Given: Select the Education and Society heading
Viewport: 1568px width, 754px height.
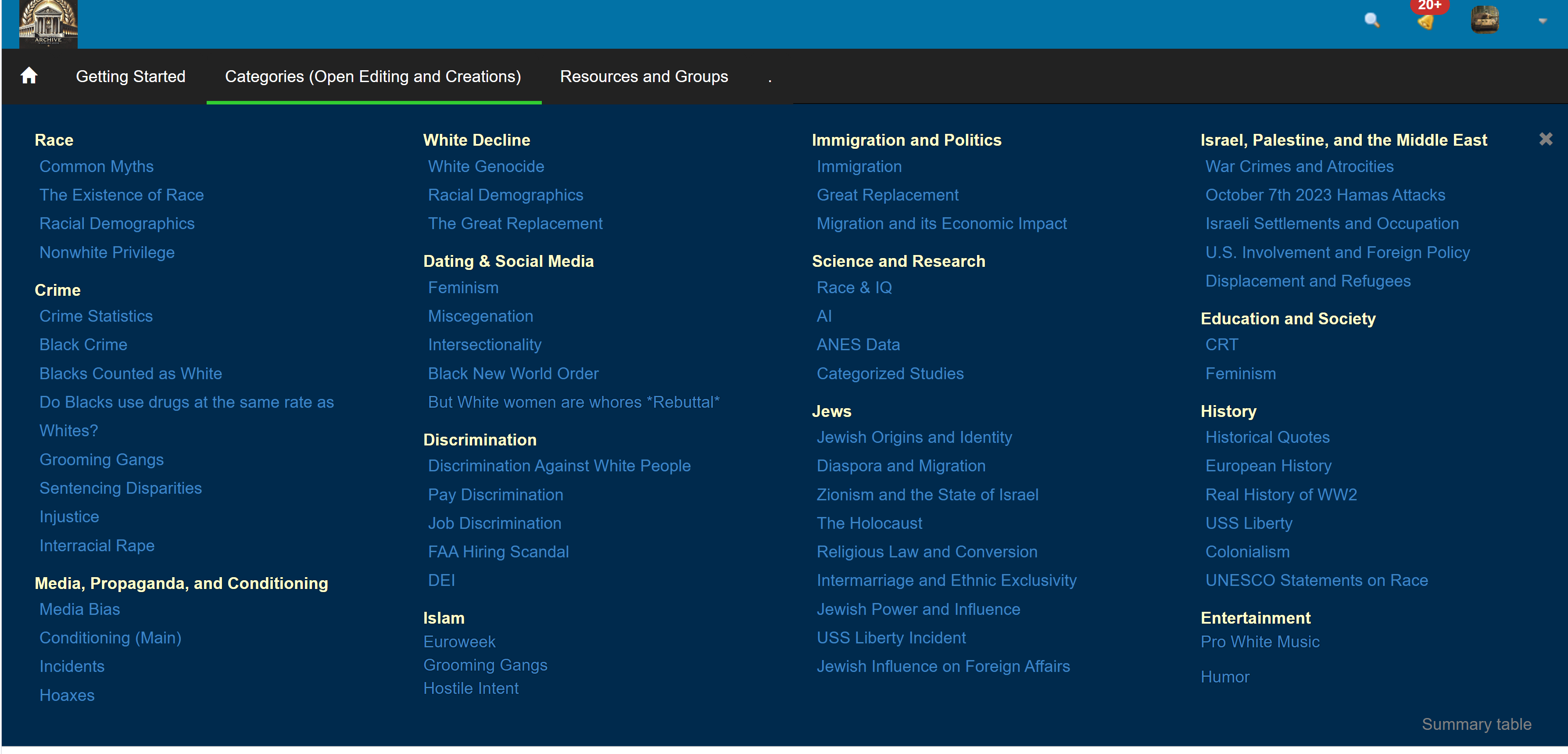Looking at the screenshot, I should point(1287,319).
